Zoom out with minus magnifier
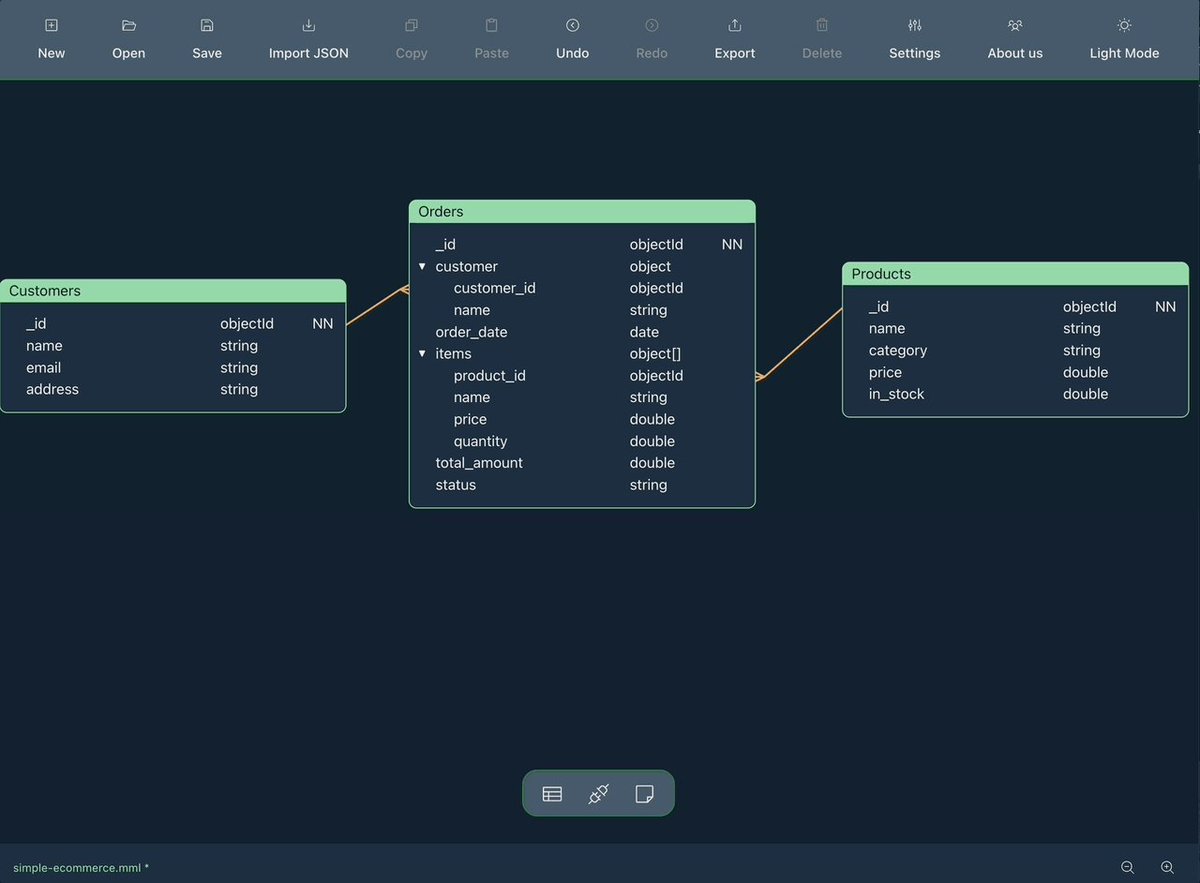 tap(1127, 868)
